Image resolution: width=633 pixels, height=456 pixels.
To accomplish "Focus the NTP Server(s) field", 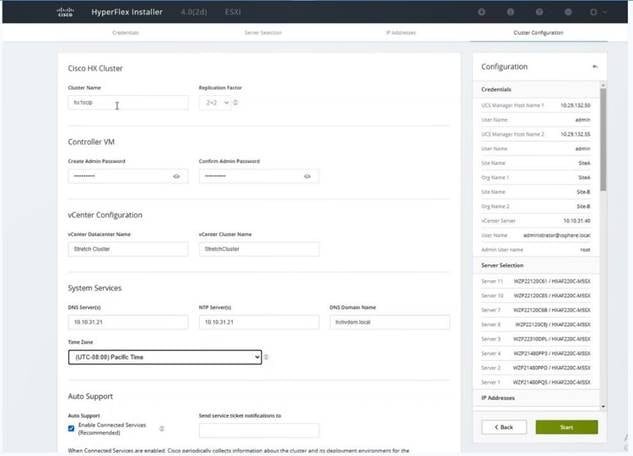I will coord(259,322).
